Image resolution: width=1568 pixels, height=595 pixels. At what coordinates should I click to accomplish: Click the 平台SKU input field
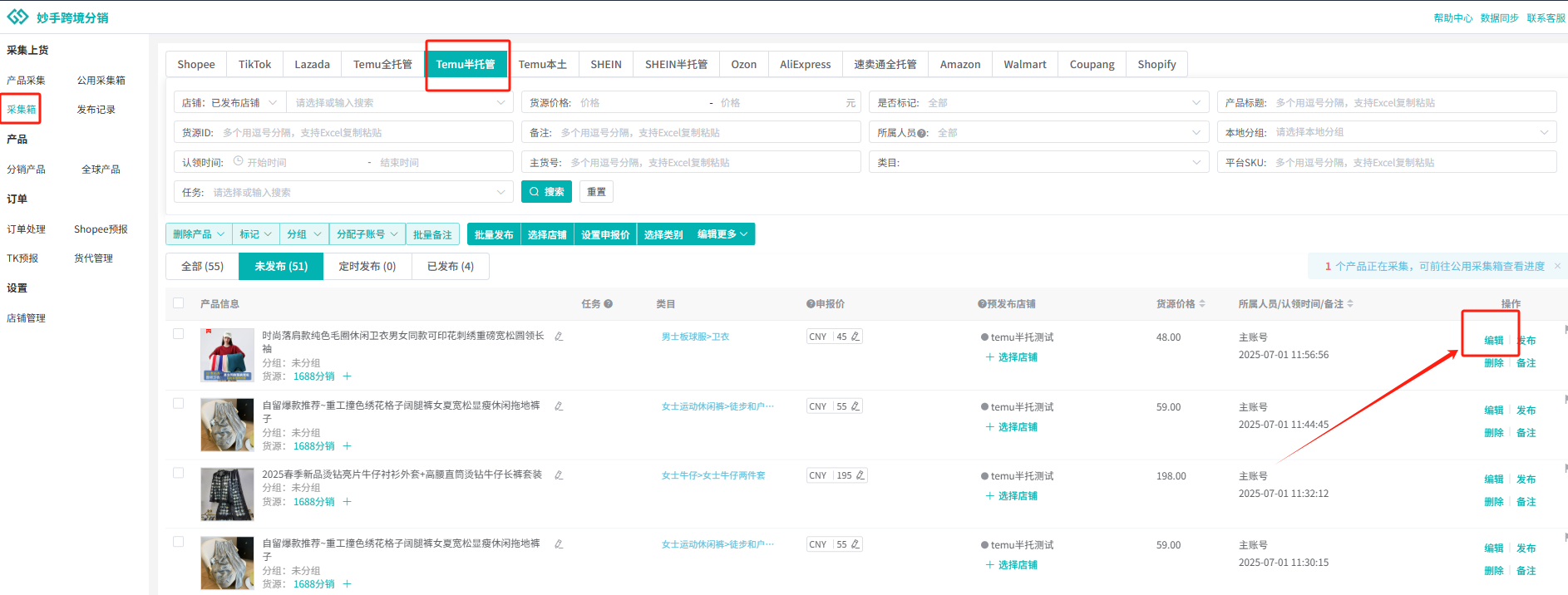[x=1387, y=163]
